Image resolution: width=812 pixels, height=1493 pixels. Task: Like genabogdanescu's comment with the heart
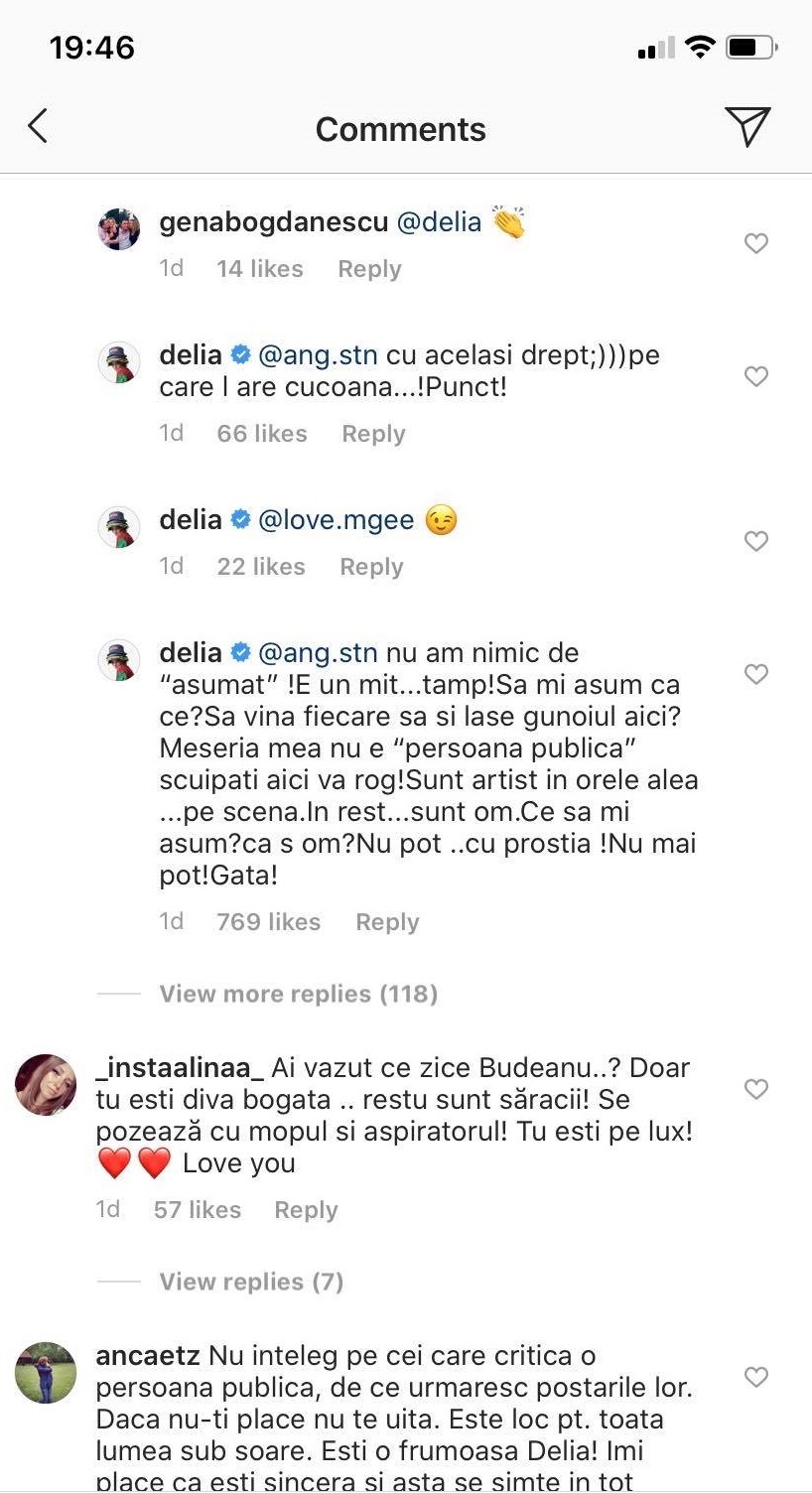click(756, 243)
